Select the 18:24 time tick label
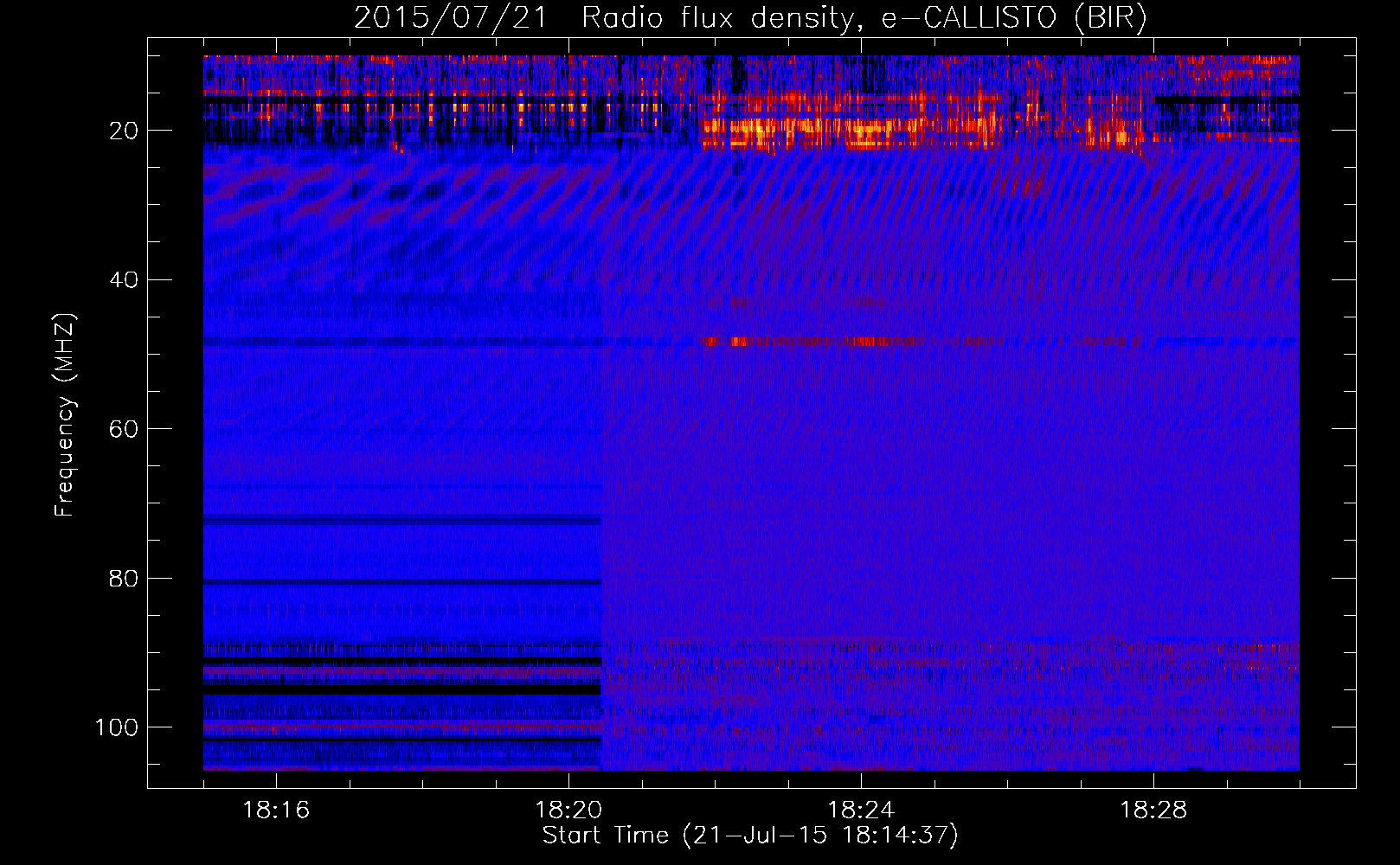The height and width of the screenshot is (865, 1400). 861,810
